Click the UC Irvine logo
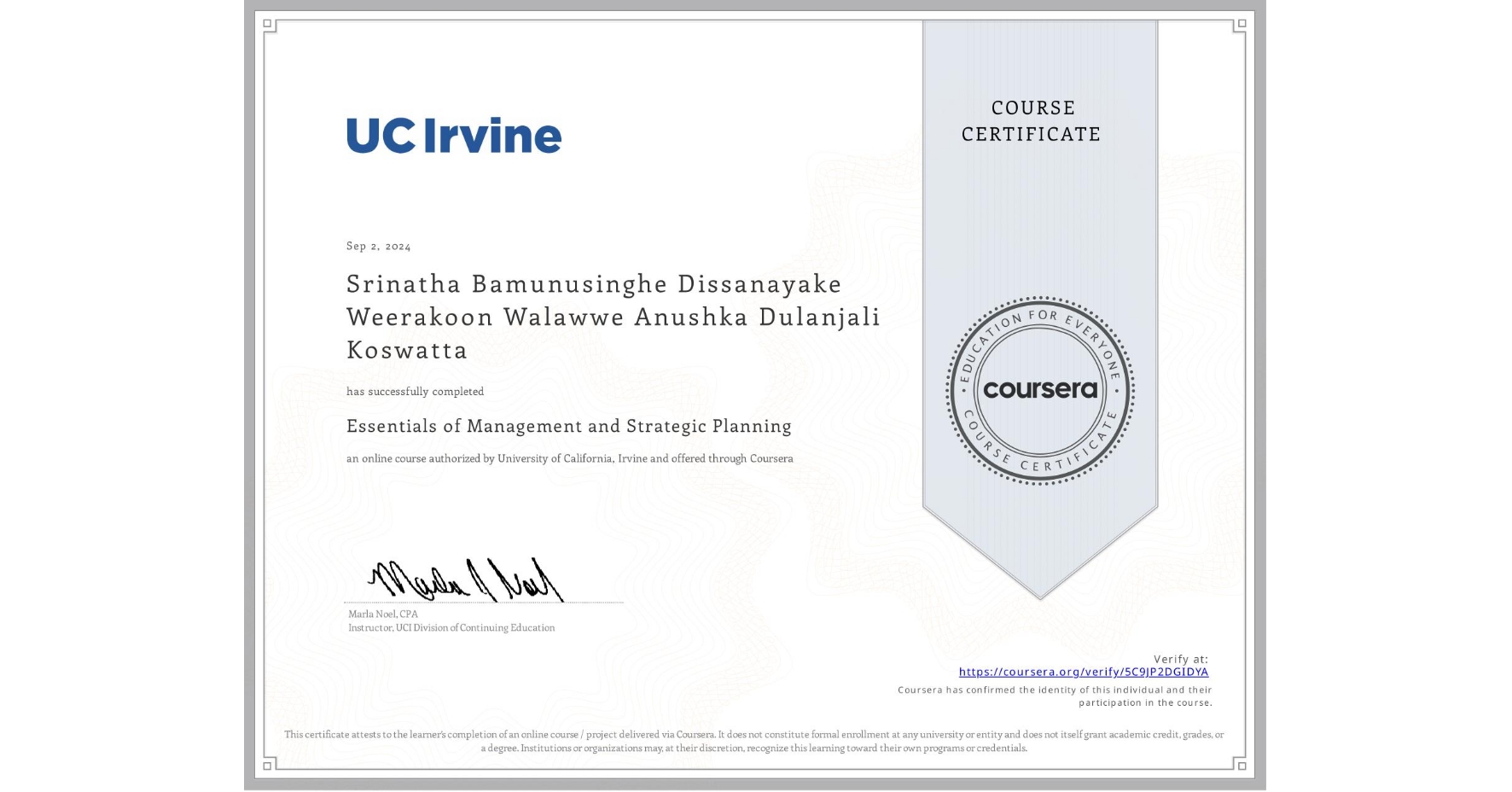The width and height of the screenshot is (1512, 792). coord(454,136)
